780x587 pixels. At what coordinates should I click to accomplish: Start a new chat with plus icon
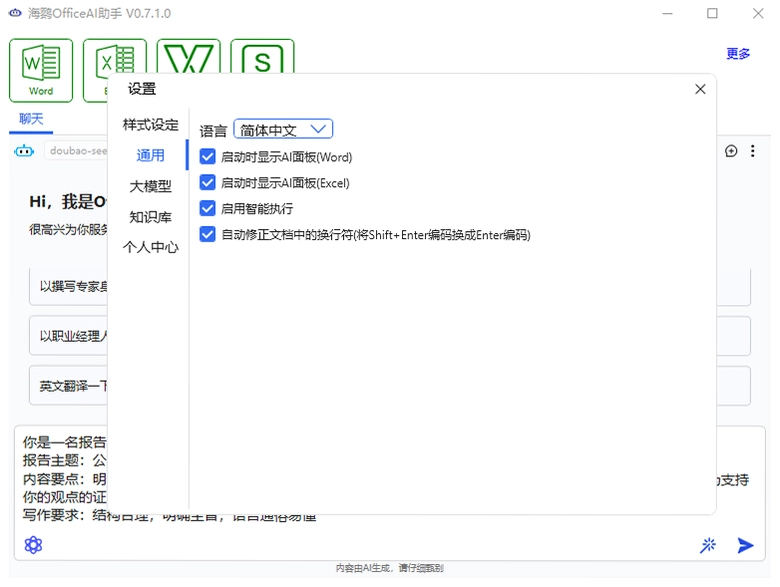731,151
